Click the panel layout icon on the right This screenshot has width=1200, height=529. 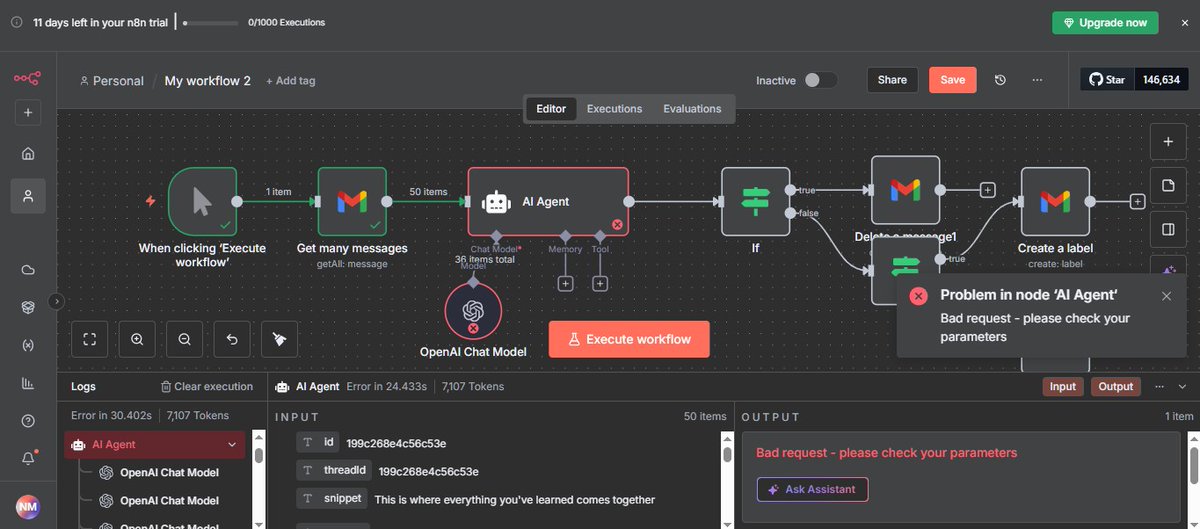(x=1168, y=229)
